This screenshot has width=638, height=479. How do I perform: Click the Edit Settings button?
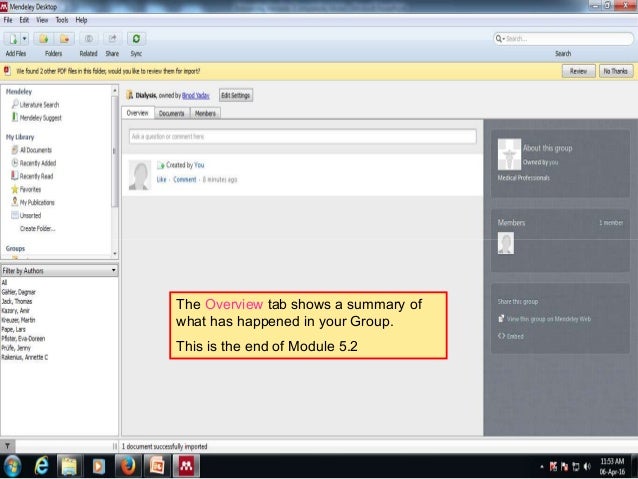pos(236,96)
